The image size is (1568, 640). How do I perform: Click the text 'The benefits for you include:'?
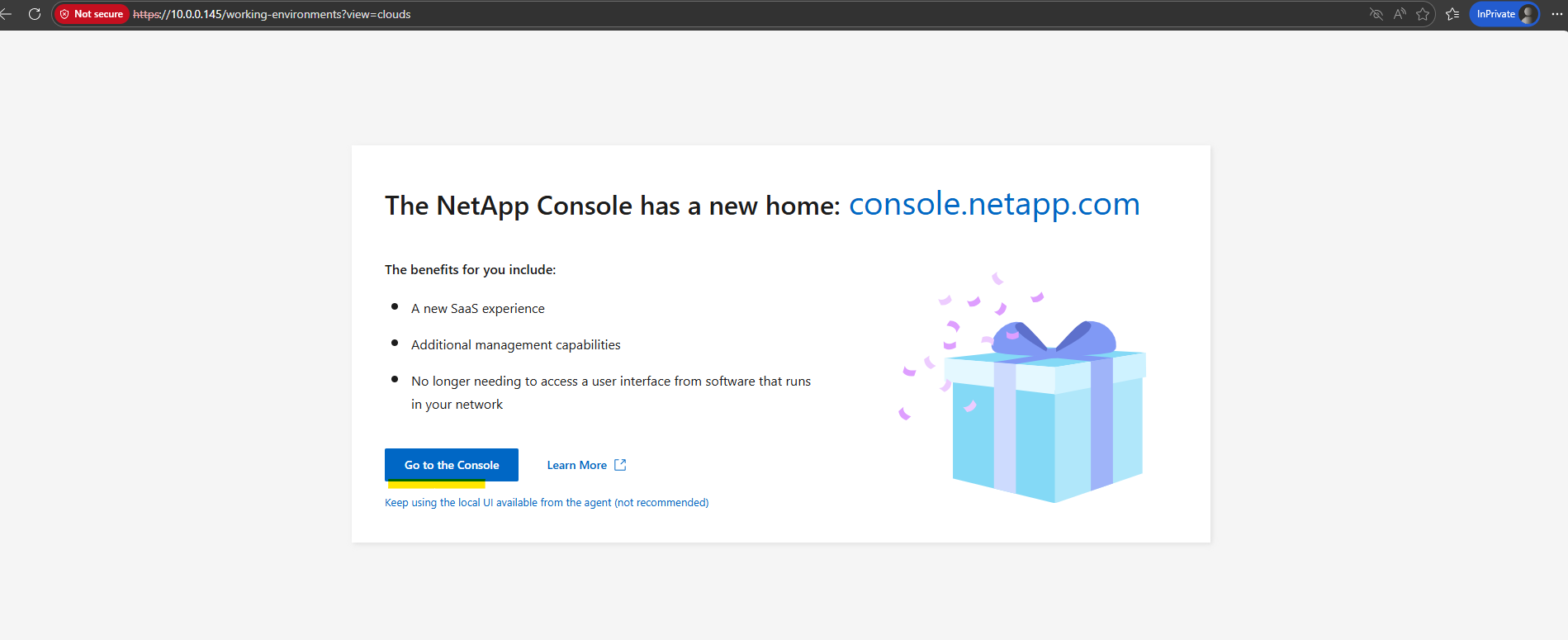click(x=471, y=269)
